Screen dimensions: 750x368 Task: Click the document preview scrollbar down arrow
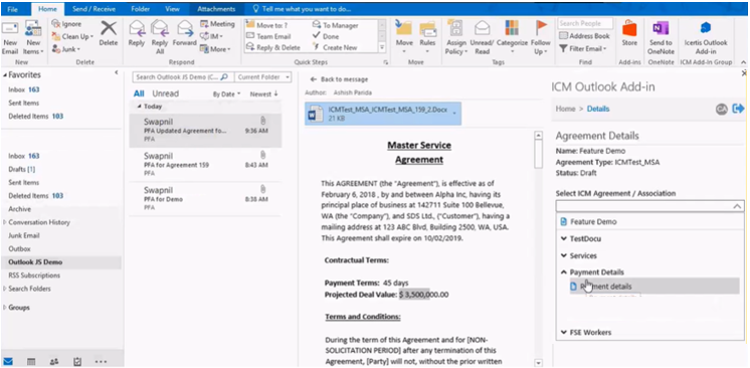click(539, 363)
